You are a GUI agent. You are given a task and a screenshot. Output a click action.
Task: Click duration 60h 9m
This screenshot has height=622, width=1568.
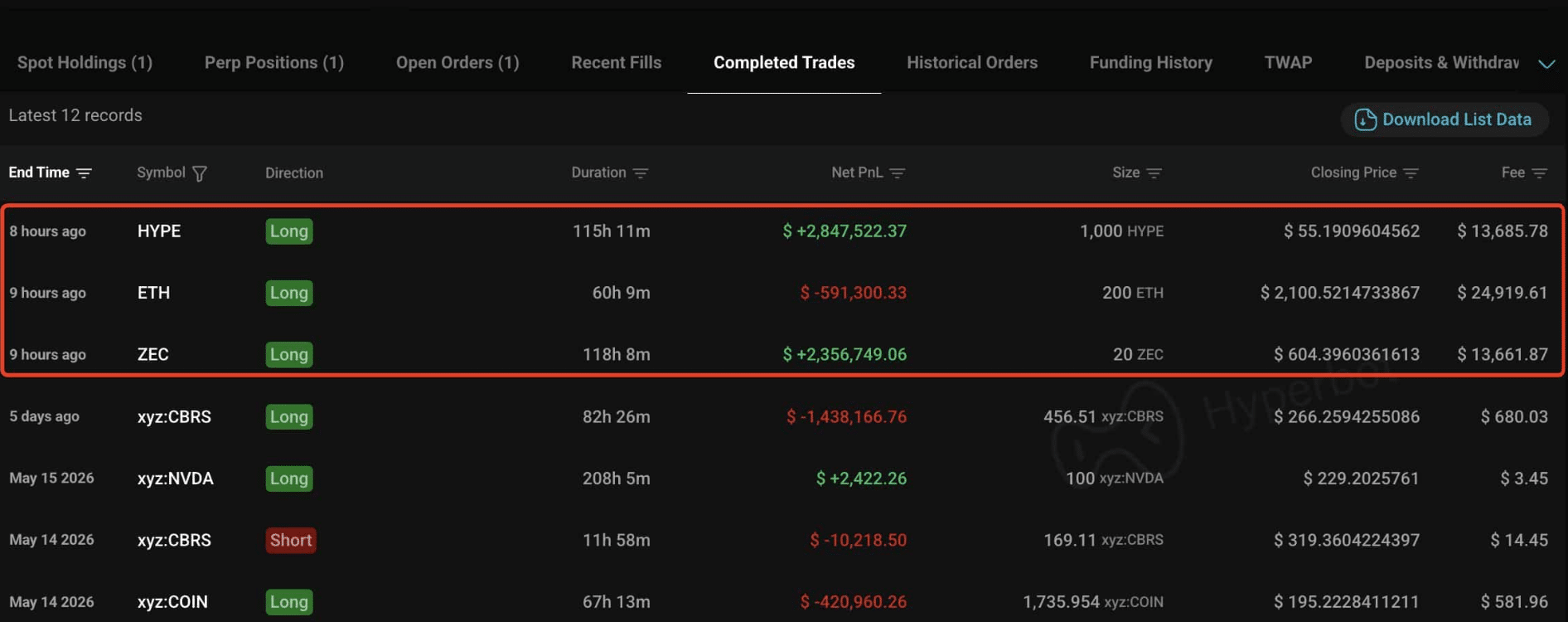point(622,293)
